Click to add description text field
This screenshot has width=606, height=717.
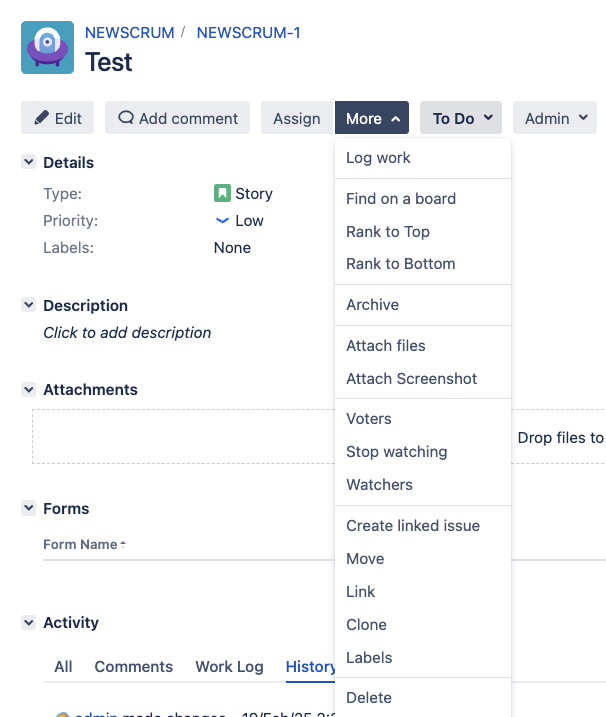pyautogui.click(x=127, y=333)
